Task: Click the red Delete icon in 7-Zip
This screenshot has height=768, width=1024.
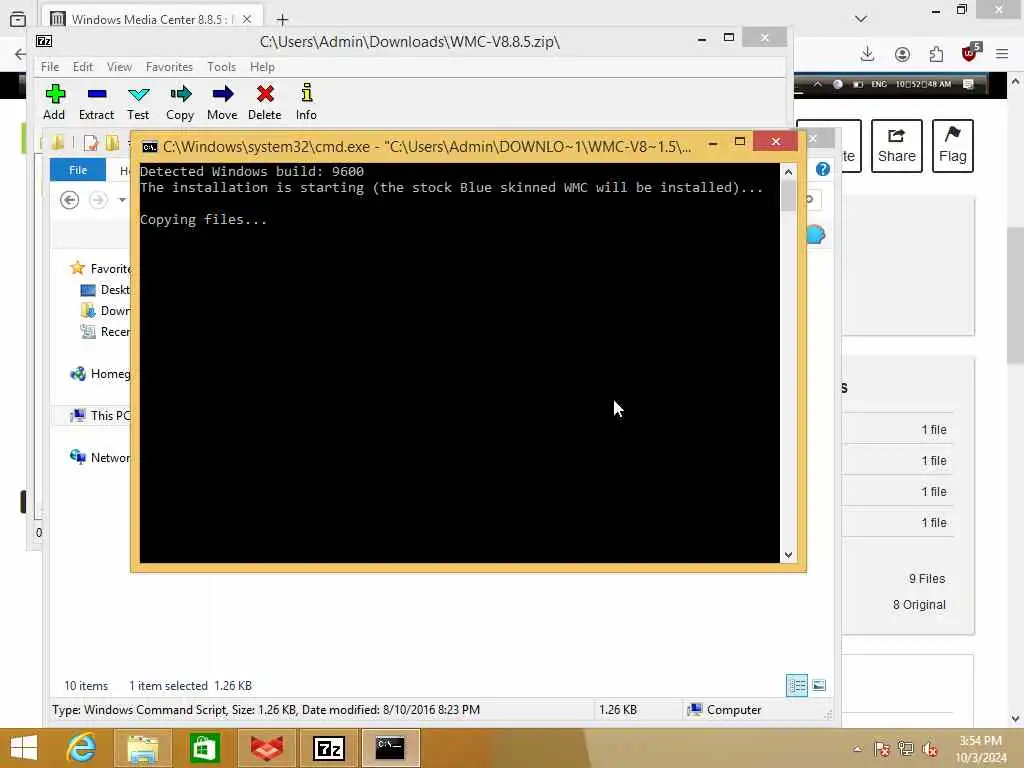Action: click(x=264, y=102)
